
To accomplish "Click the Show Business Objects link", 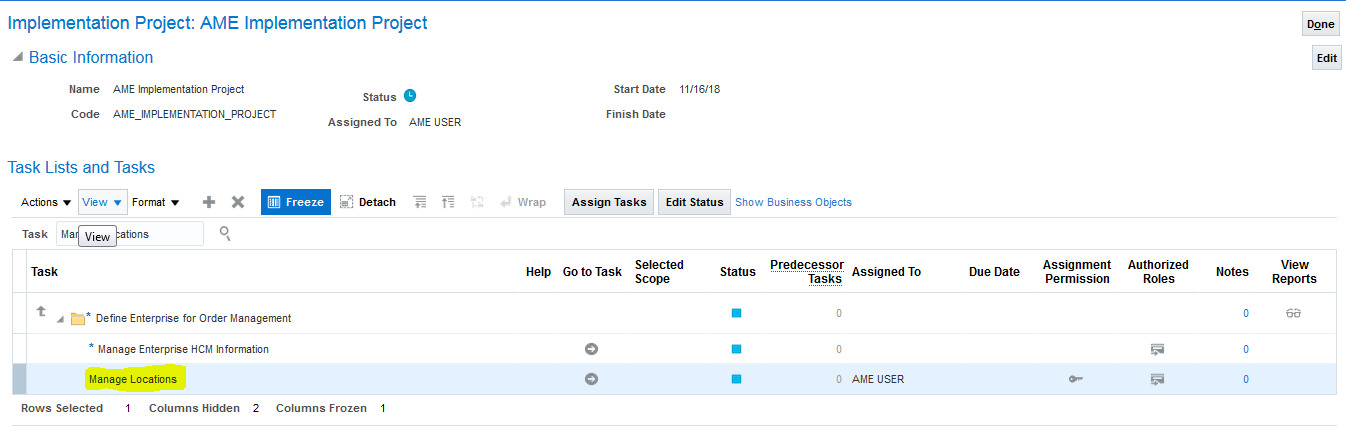I will 793,202.
